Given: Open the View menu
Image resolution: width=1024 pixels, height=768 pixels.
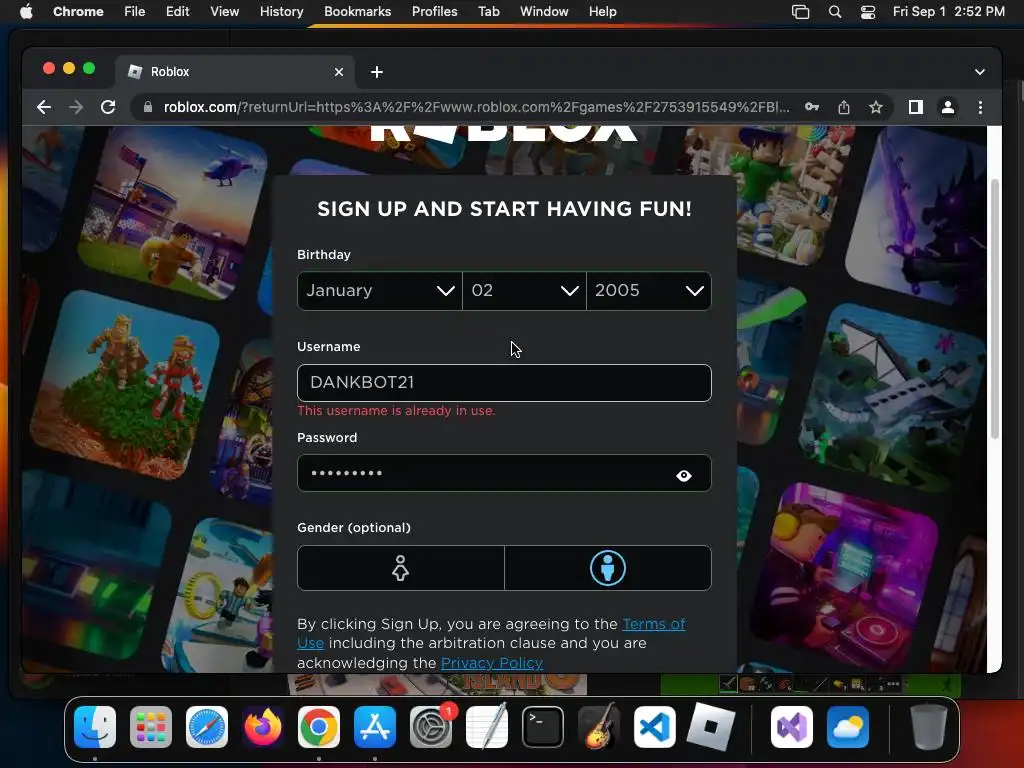Looking at the screenshot, I should pos(225,12).
